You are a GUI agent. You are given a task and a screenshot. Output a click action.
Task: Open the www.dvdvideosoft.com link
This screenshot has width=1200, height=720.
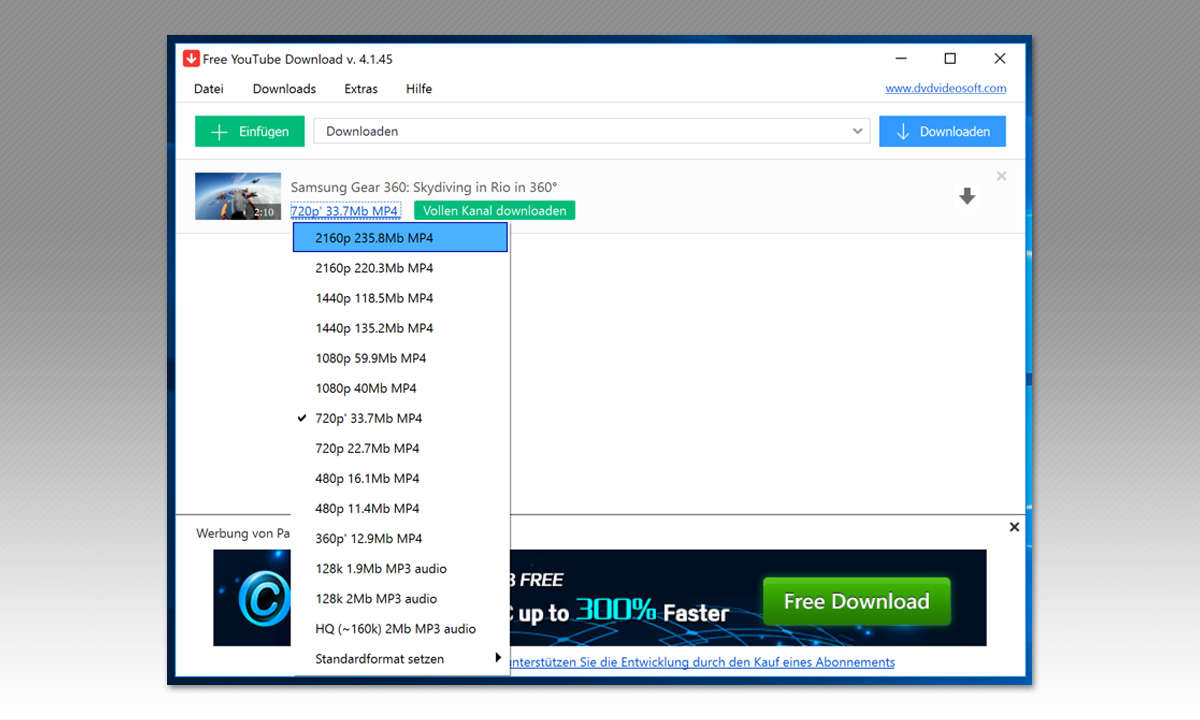tap(946, 88)
